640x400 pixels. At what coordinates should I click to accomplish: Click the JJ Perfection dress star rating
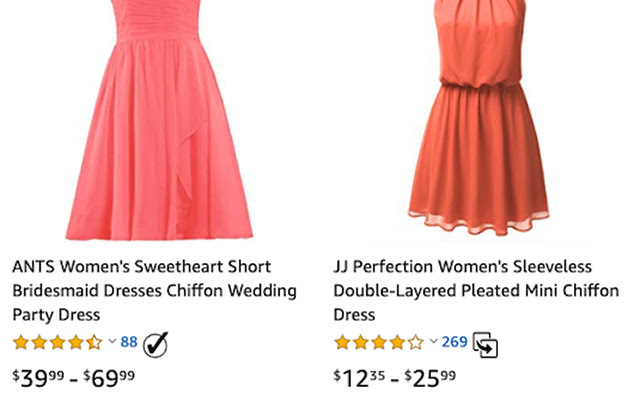(x=378, y=342)
